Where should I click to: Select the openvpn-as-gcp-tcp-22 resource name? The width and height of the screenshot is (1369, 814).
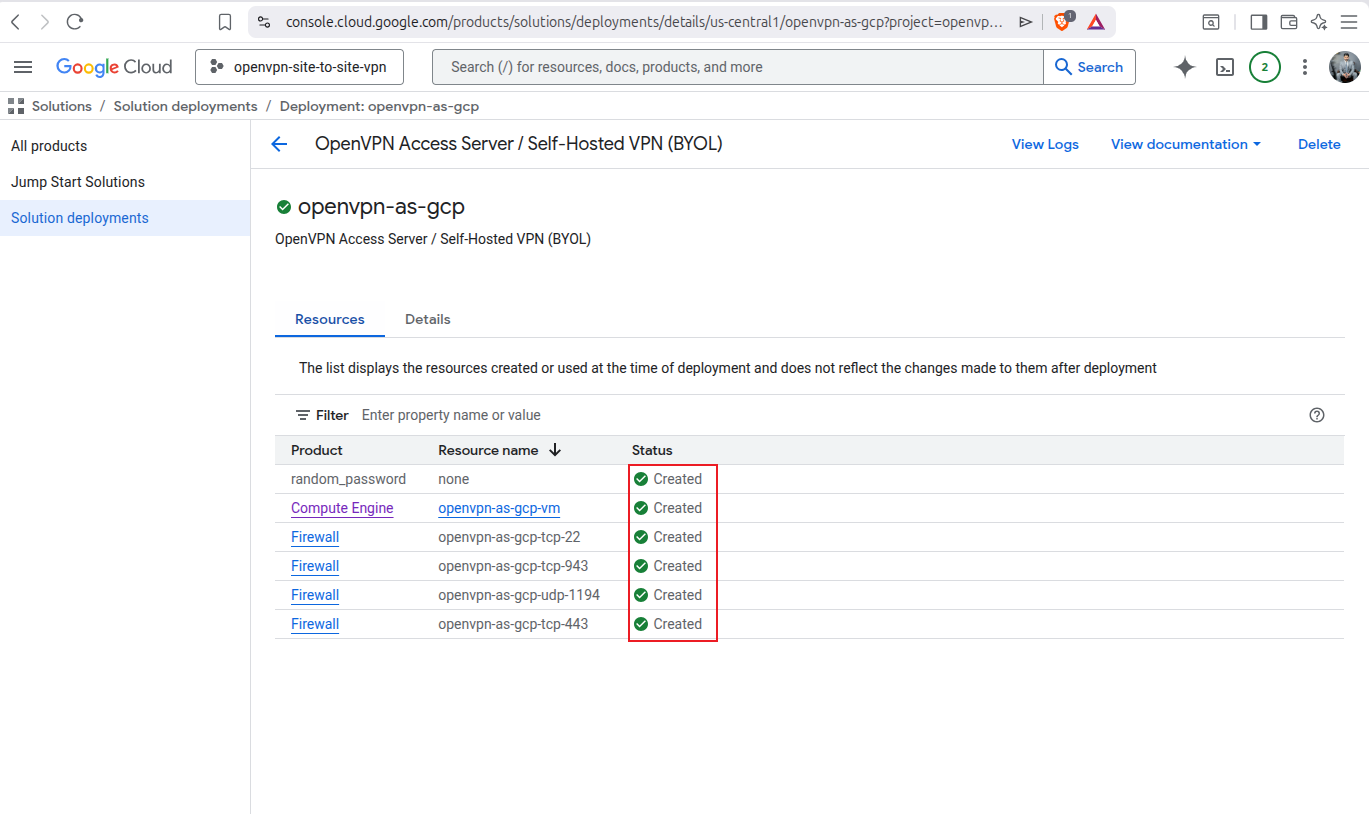click(509, 537)
